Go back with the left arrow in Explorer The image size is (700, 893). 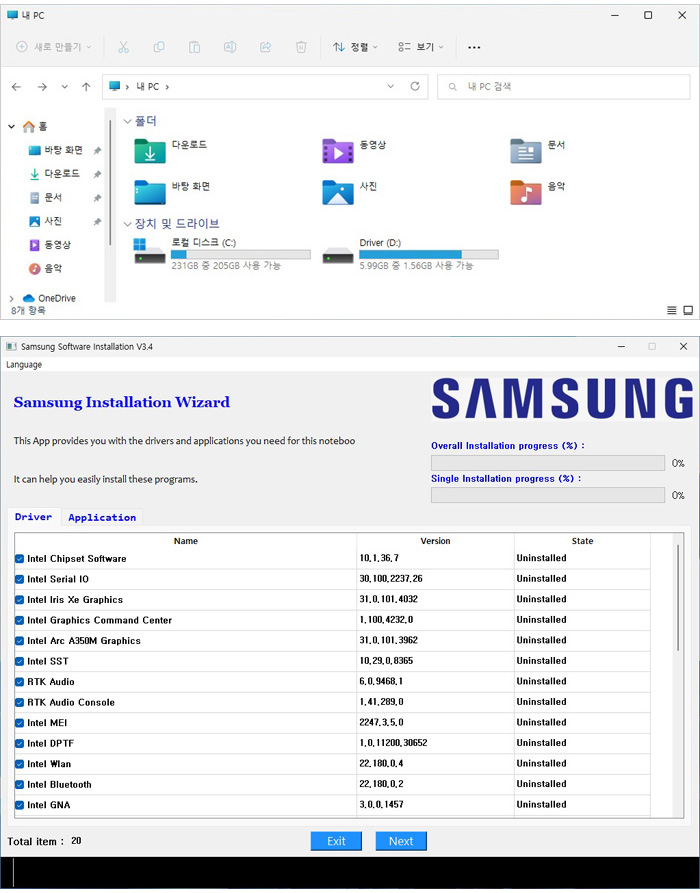(x=17, y=87)
